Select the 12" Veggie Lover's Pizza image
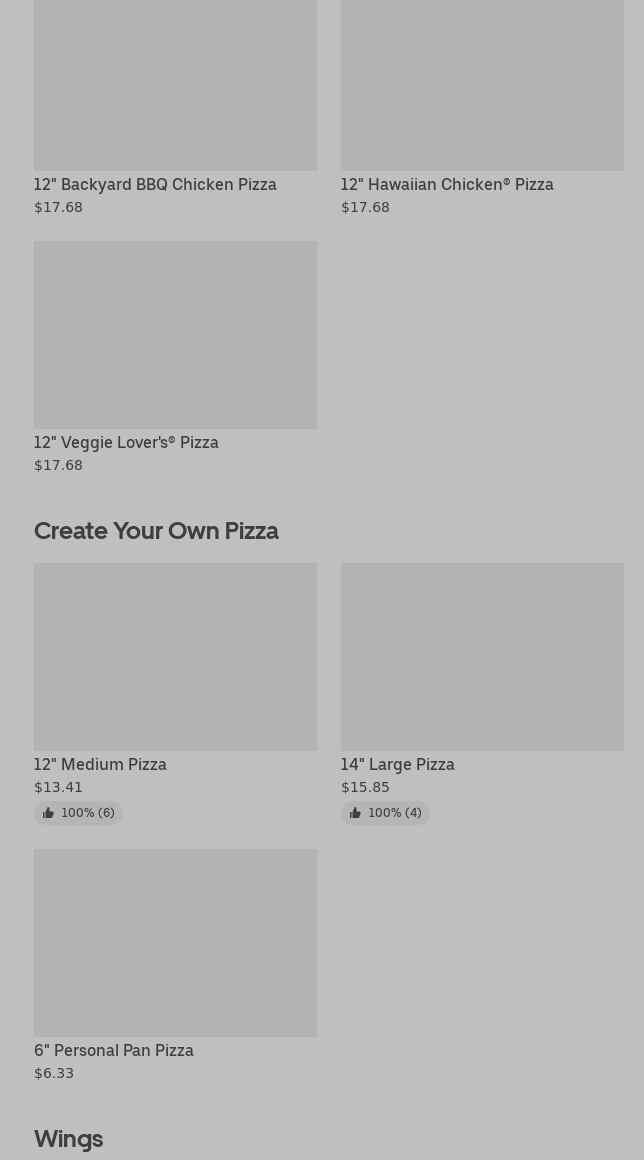644x1160 pixels. [175, 334]
